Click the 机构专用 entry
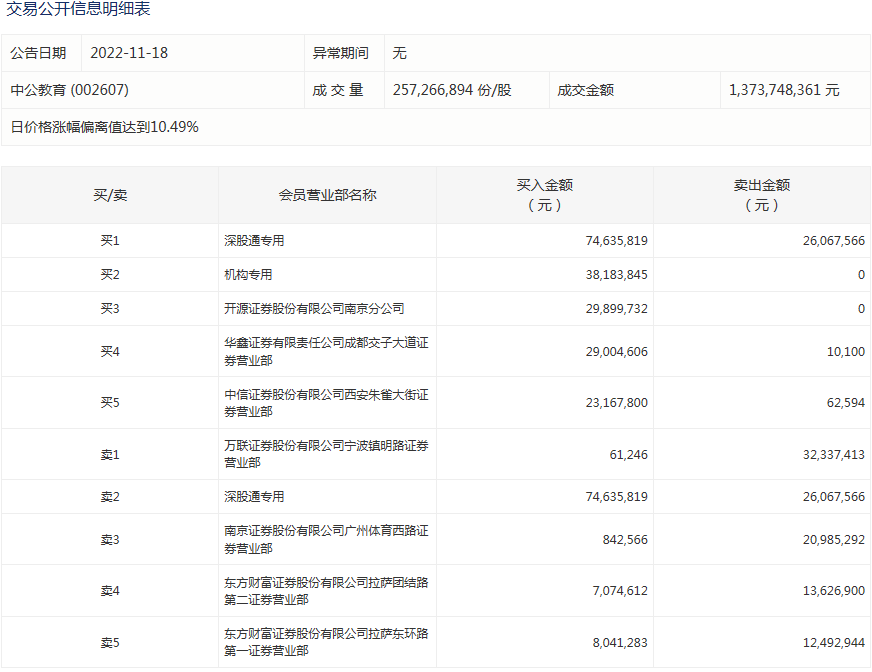Screen dimensions: 872x672 (248, 274)
